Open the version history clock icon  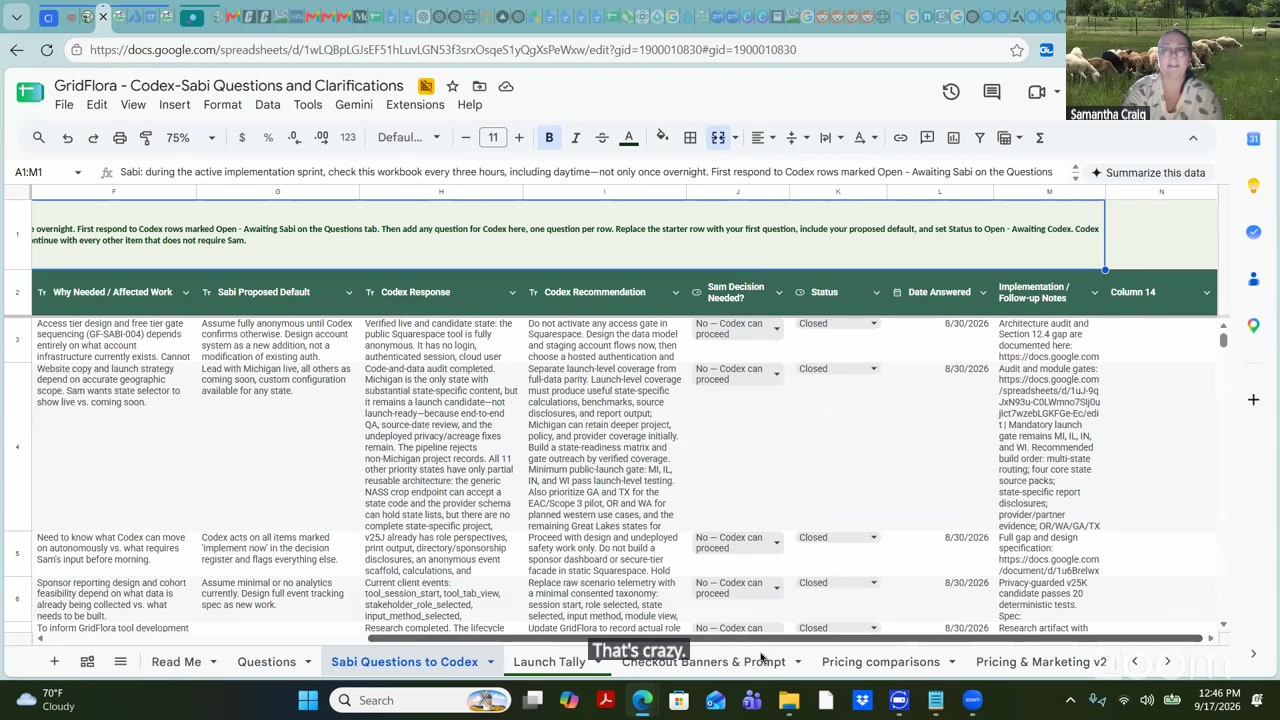pos(951,92)
